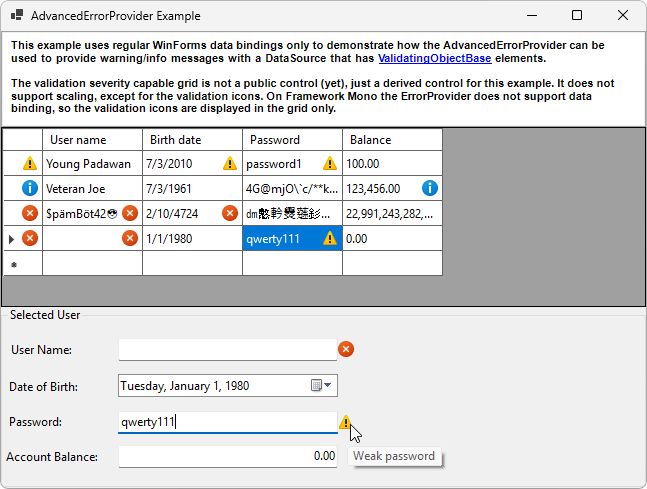Maximize the AdvancedErrorProvider Example window
The image size is (647, 489).
pyautogui.click(x=577, y=15)
